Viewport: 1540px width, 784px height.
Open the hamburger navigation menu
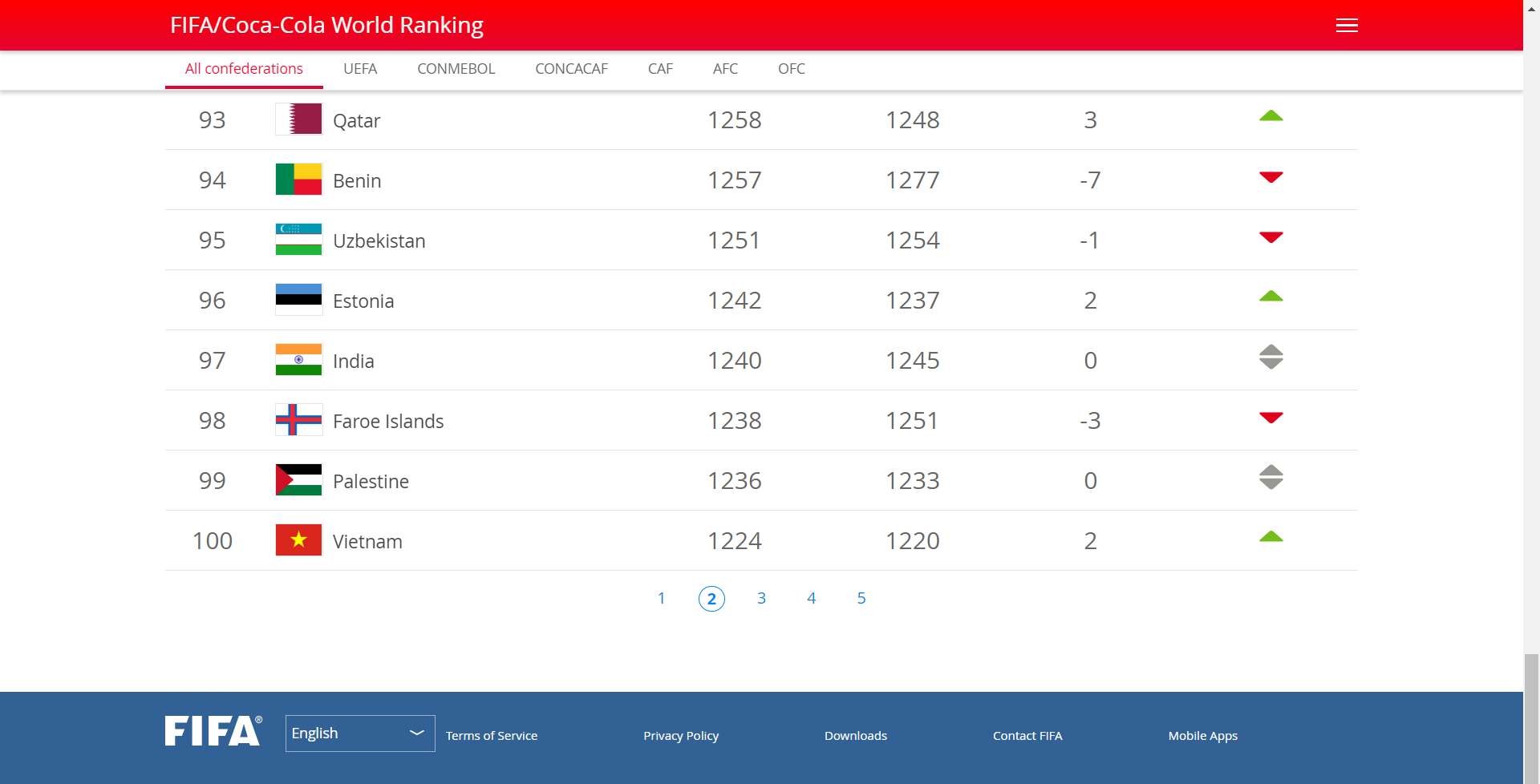tap(1346, 25)
